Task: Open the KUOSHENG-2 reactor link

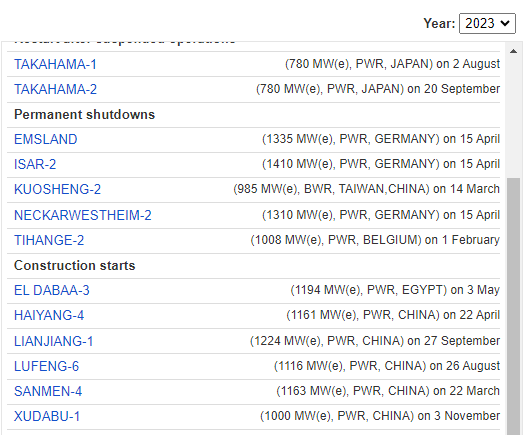Action: coord(57,189)
